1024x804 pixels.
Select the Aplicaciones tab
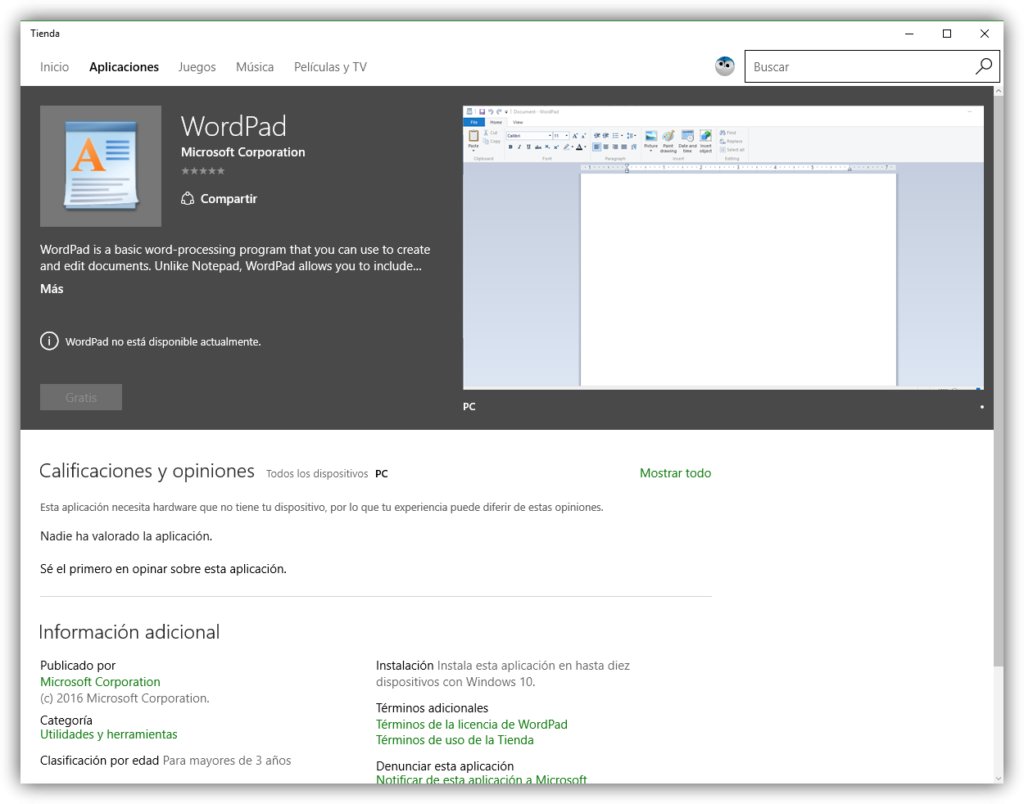click(x=124, y=67)
